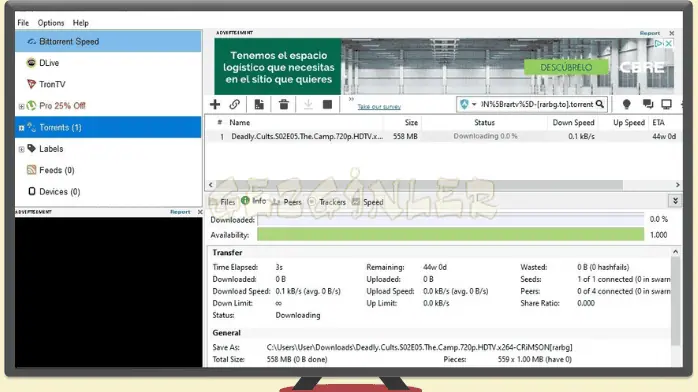698x392 pixels.
Task: Select Labels in sidebar
Action: pyautogui.click(x=51, y=149)
